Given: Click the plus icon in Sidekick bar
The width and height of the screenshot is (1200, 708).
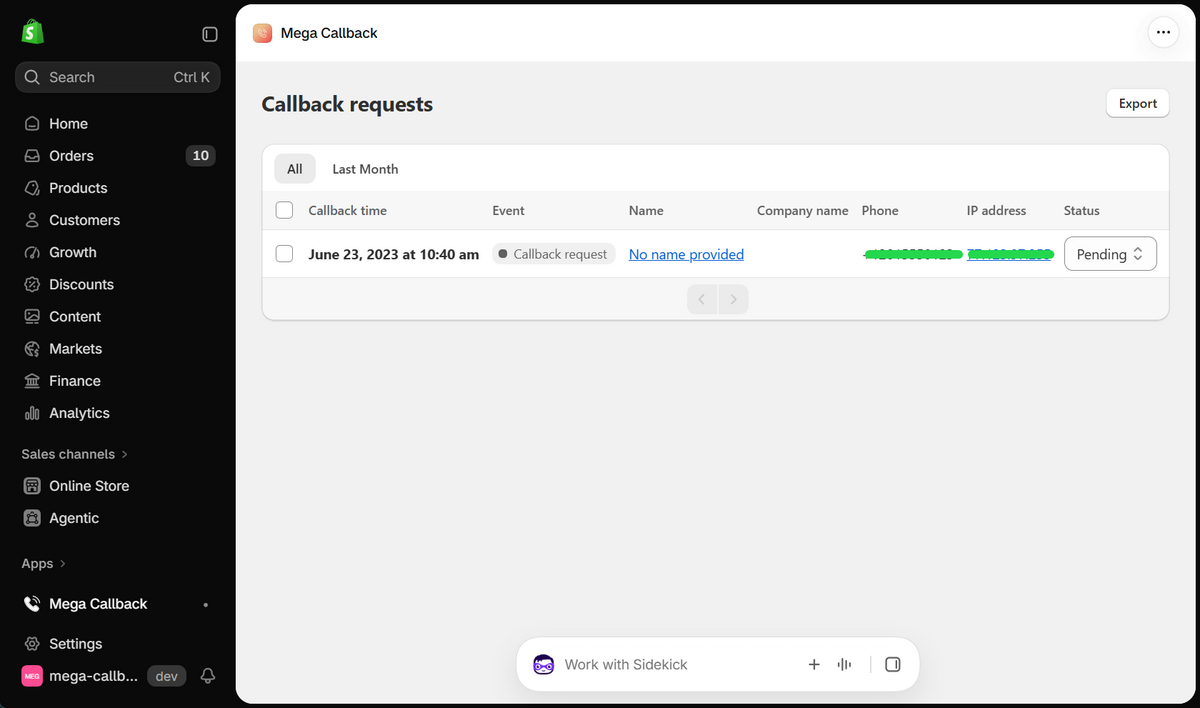Looking at the screenshot, I should click(x=814, y=664).
